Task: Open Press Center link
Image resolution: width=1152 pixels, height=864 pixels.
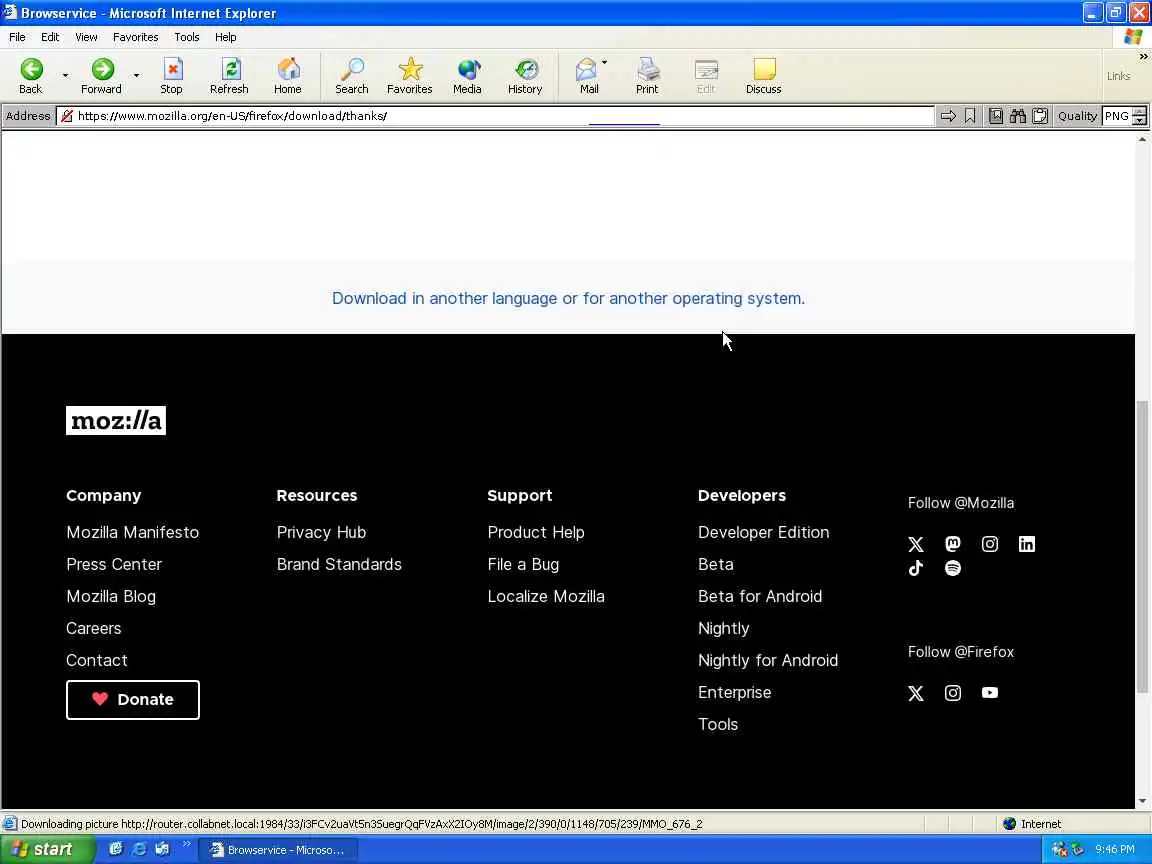Action: click(114, 564)
